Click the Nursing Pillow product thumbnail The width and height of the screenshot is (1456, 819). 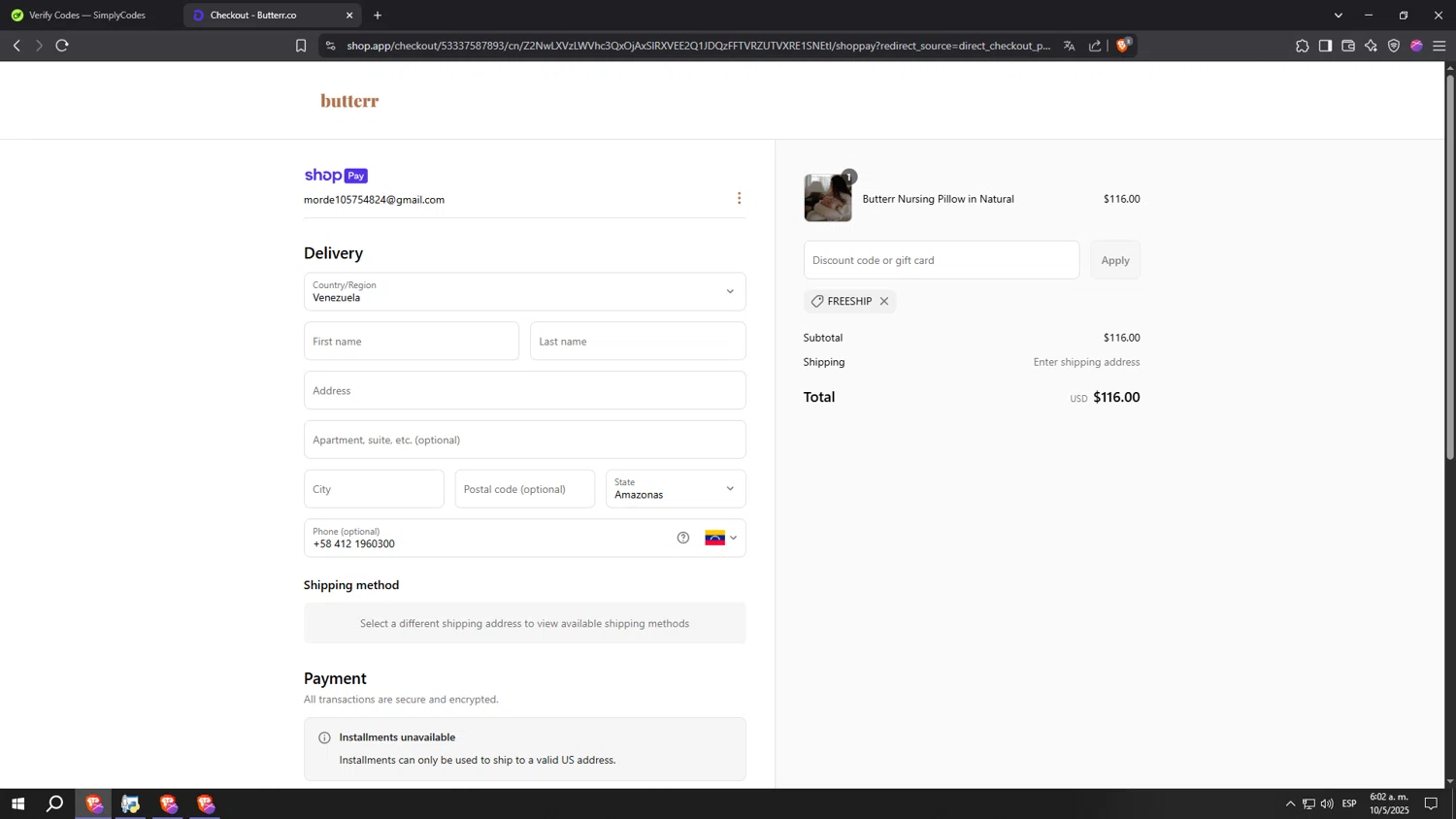pos(828,198)
